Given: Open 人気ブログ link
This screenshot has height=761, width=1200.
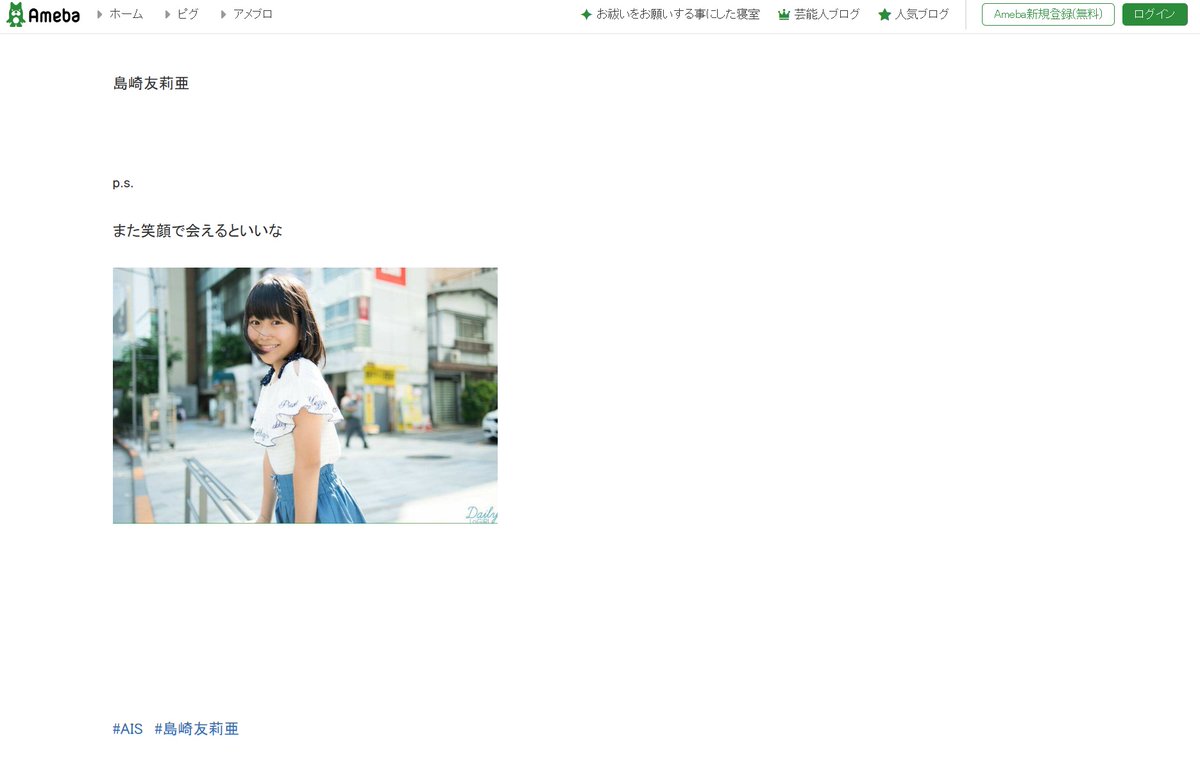Looking at the screenshot, I should (922, 15).
